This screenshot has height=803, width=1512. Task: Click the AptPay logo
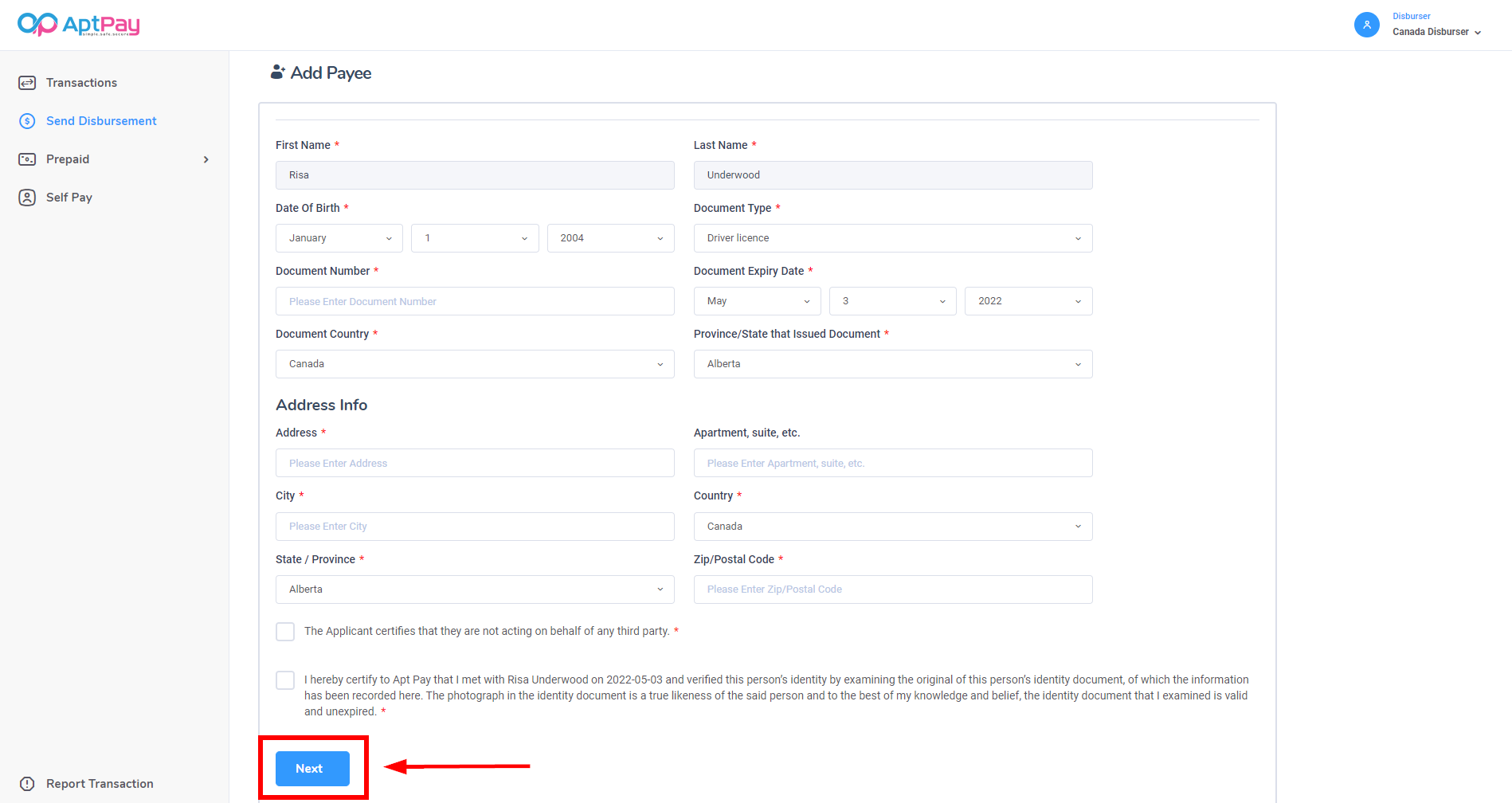(78, 25)
